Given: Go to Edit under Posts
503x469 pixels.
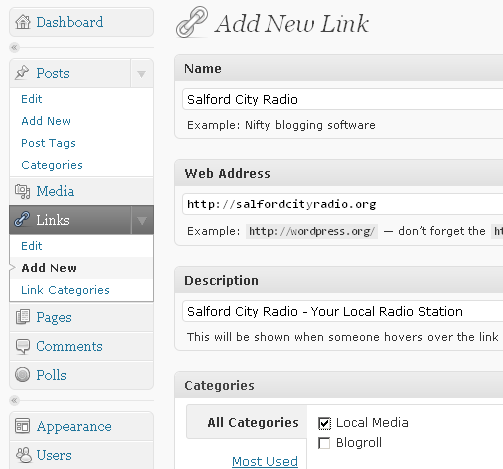Looking at the screenshot, I should (x=32, y=99).
